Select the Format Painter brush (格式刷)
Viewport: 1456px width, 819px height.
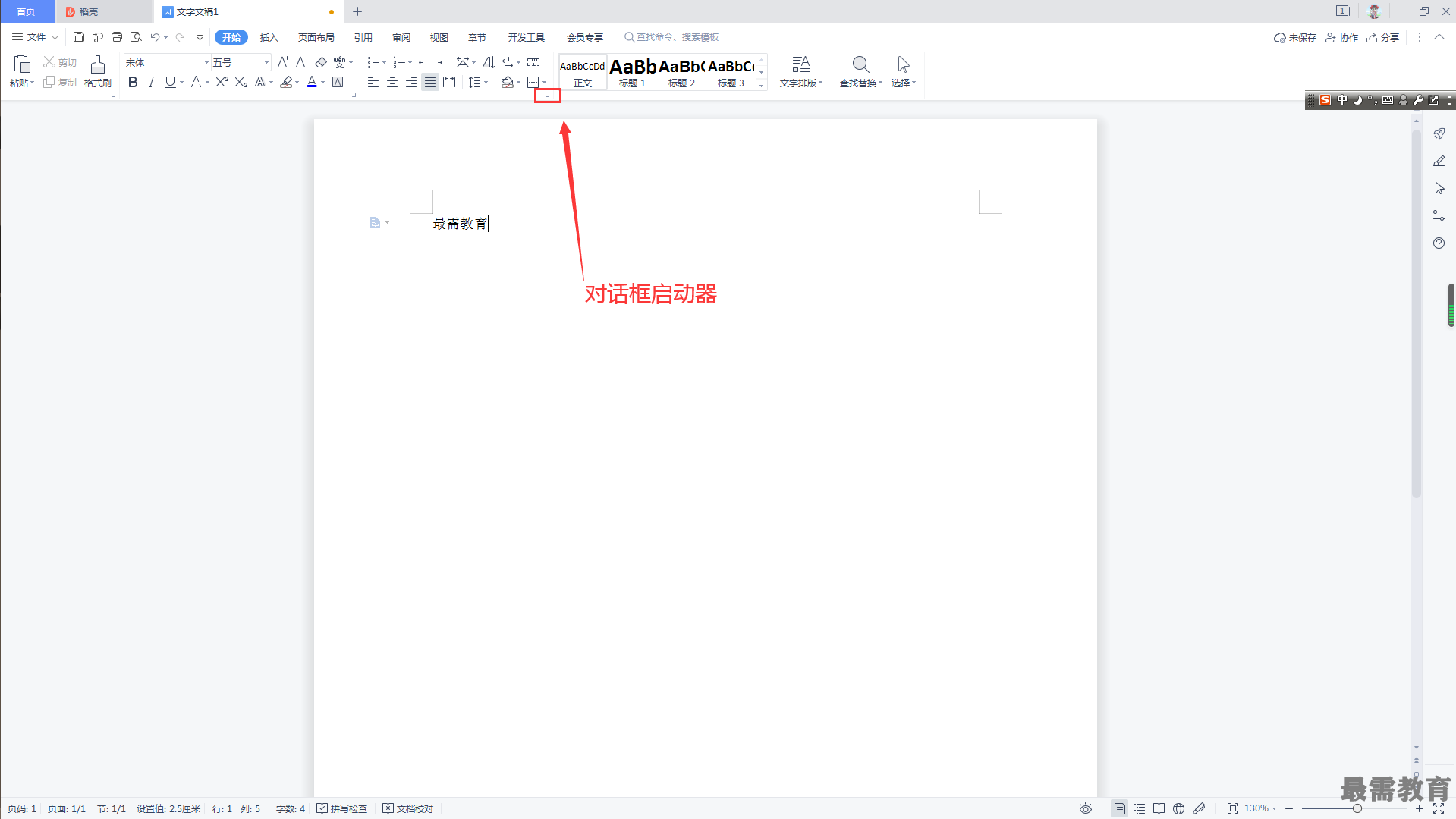tap(98, 71)
